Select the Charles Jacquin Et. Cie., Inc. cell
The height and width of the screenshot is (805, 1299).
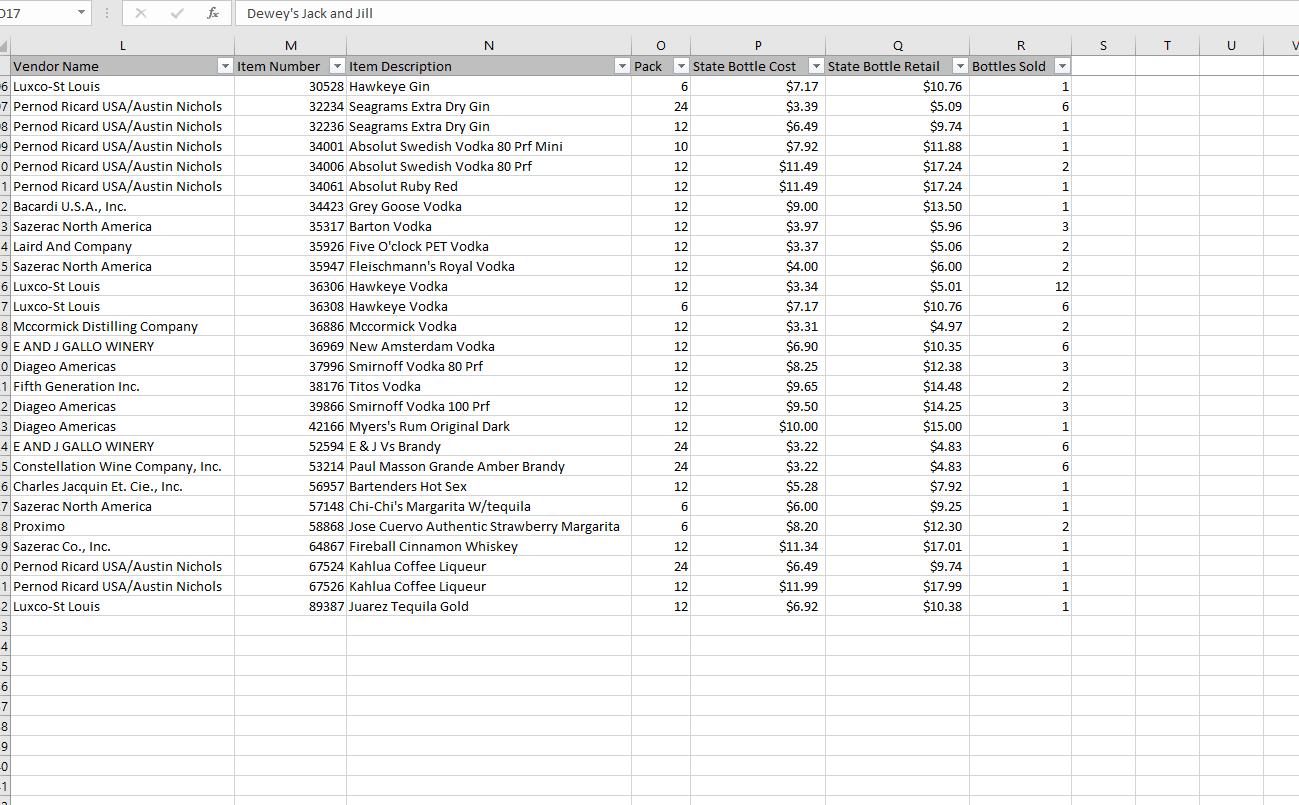(x=122, y=486)
